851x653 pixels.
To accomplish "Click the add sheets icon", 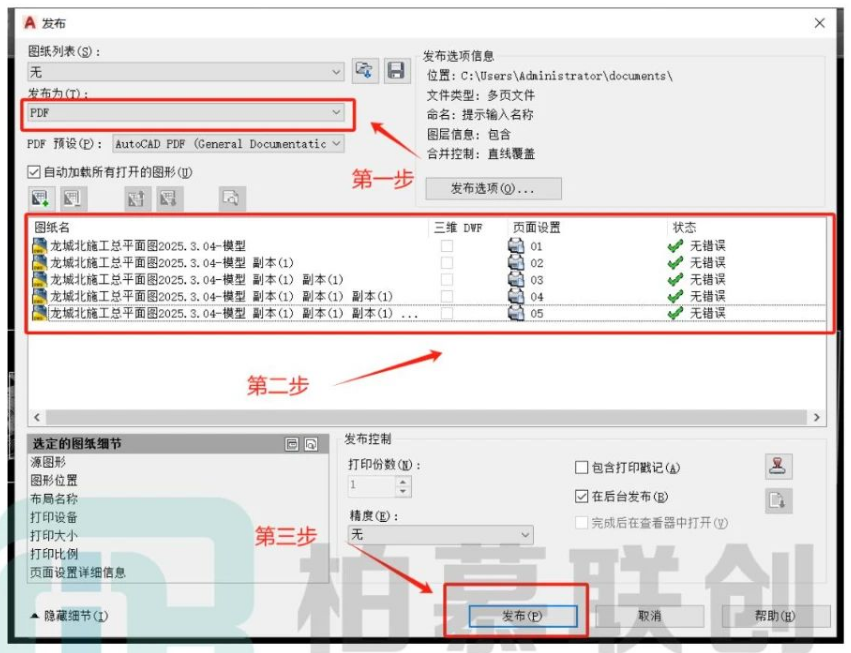I will pos(41,198).
